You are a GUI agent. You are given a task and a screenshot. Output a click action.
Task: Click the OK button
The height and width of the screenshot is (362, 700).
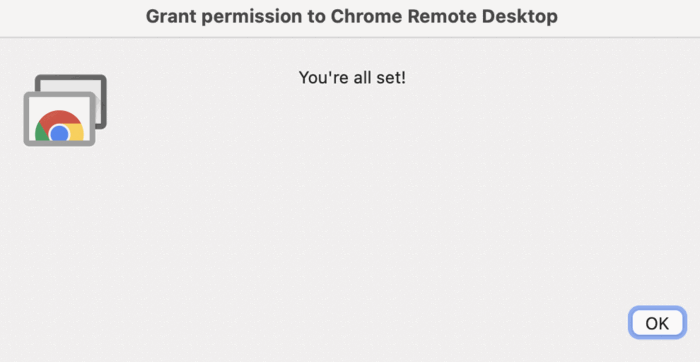(x=657, y=323)
